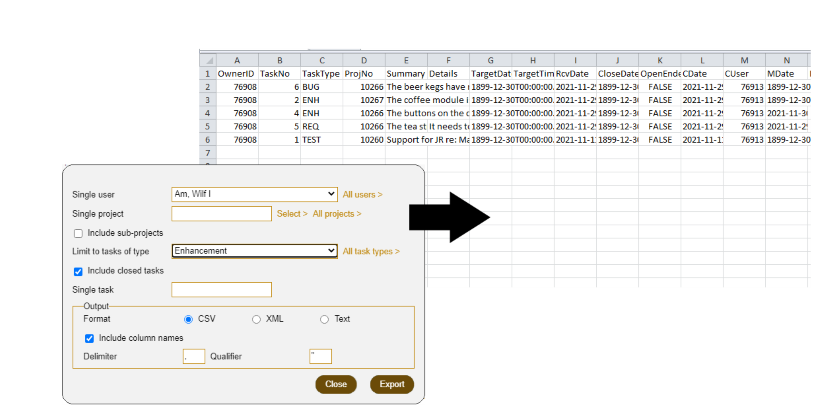Click the All projects link

(337, 214)
